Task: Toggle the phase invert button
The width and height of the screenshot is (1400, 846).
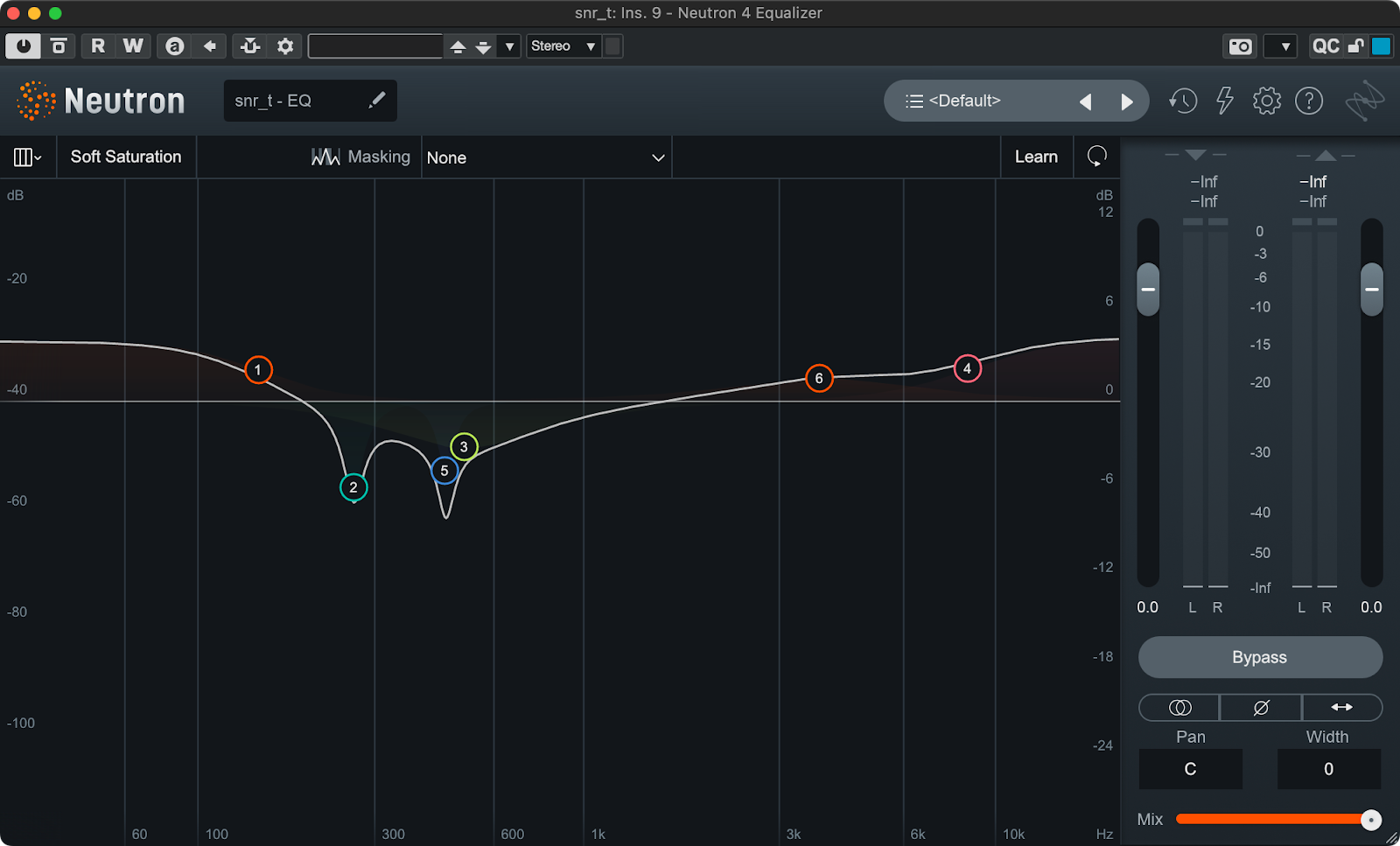Action: click(x=1260, y=707)
